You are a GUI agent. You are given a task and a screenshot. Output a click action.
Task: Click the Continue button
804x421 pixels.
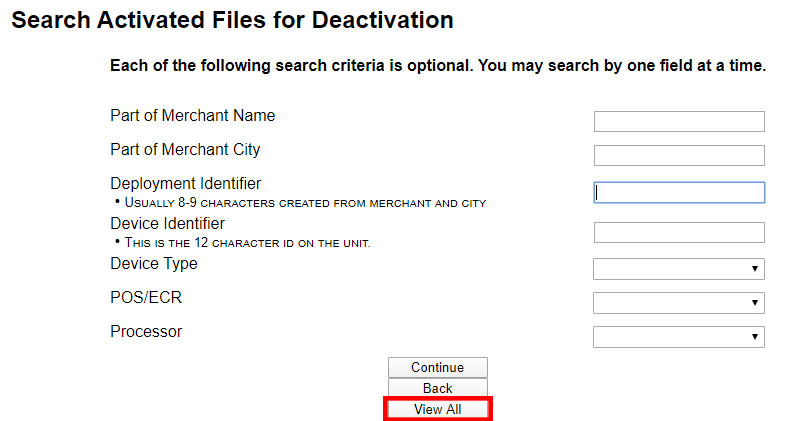pos(437,367)
